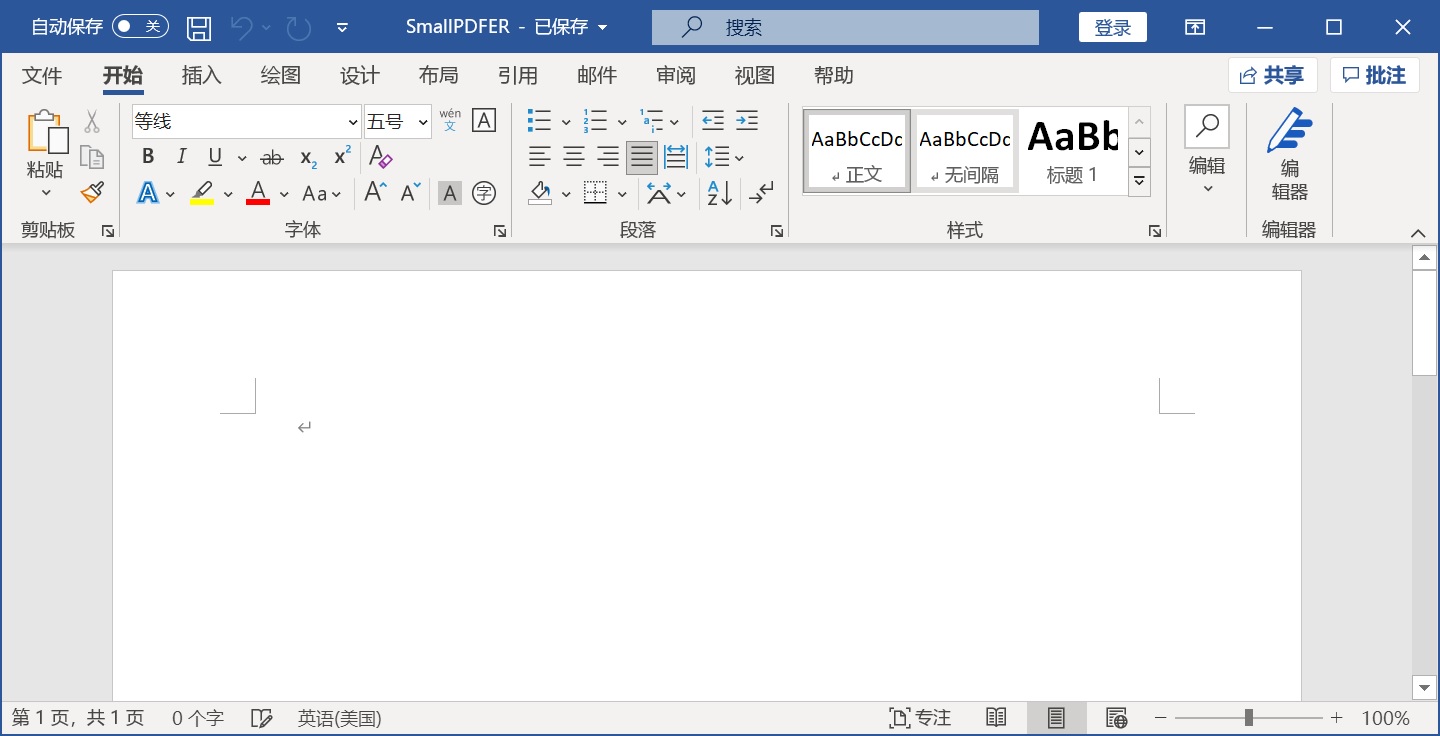Click the zoom slider handle
Viewport: 1440px width, 736px height.
[1249, 718]
